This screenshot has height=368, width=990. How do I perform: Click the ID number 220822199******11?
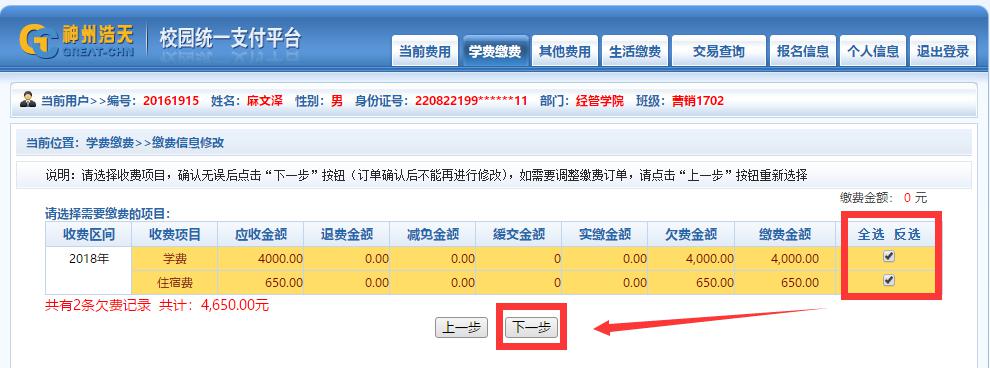471,100
